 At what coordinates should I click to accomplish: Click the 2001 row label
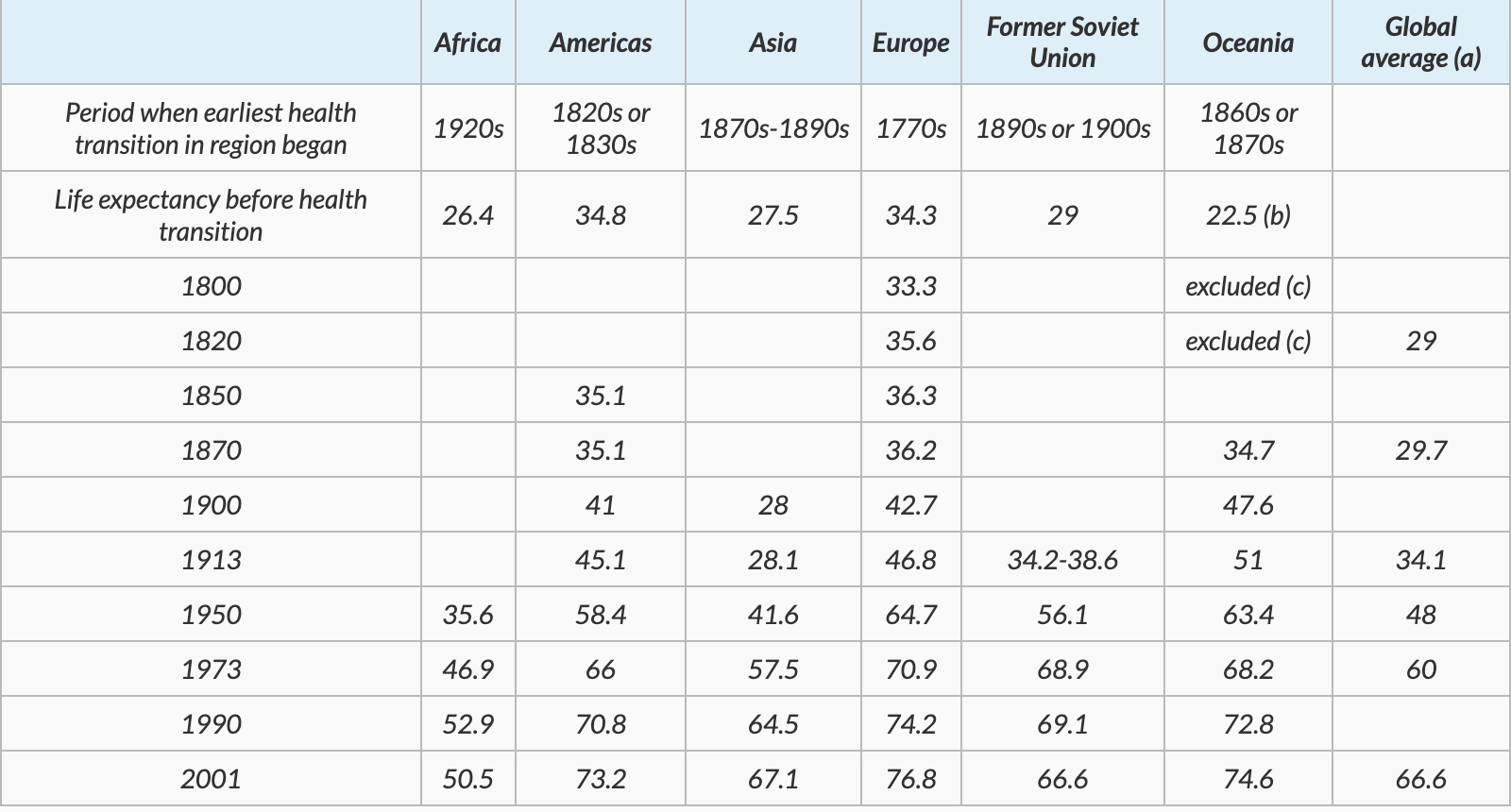[x=211, y=779]
